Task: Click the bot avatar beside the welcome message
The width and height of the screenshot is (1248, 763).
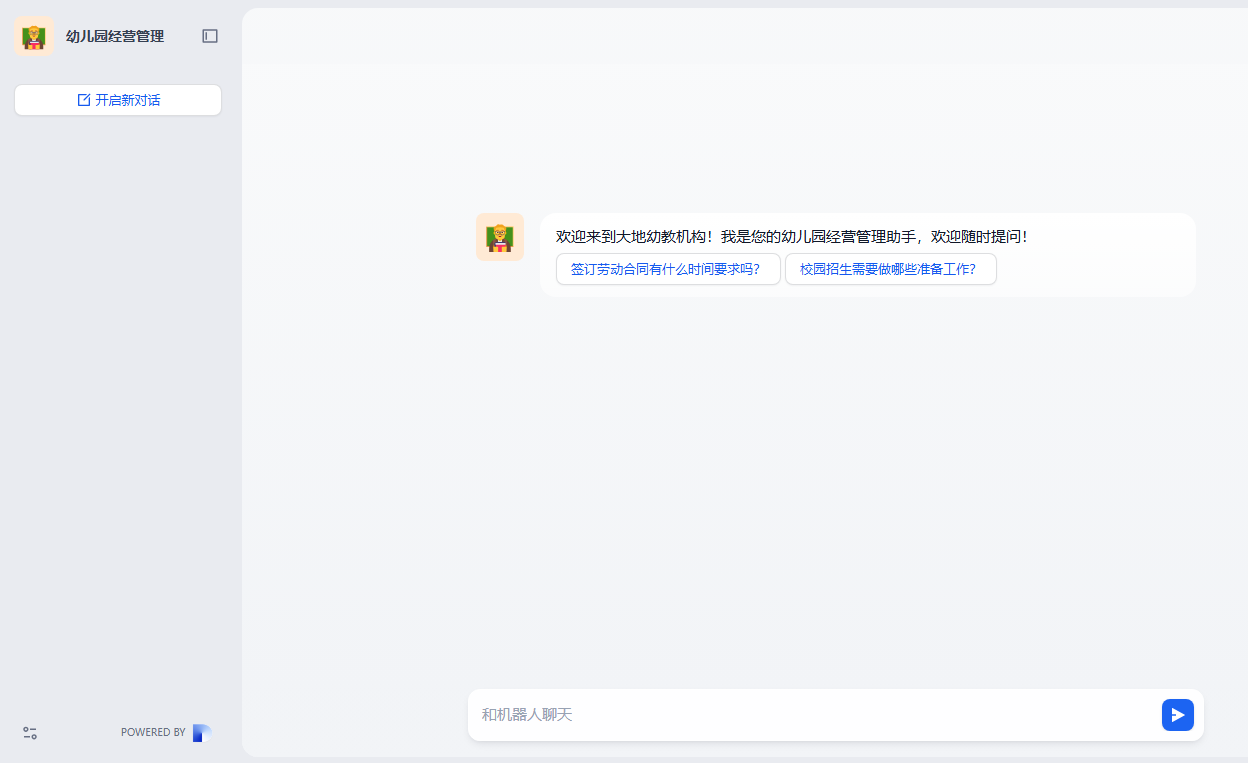Action: [499, 237]
